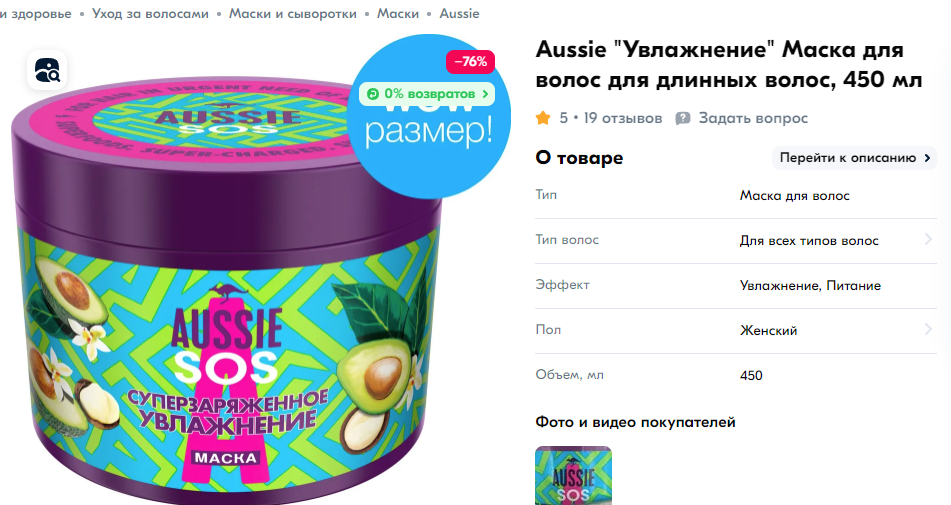Click the -76% discount badge
Screen dimensions: 951x505
coord(471,62)
